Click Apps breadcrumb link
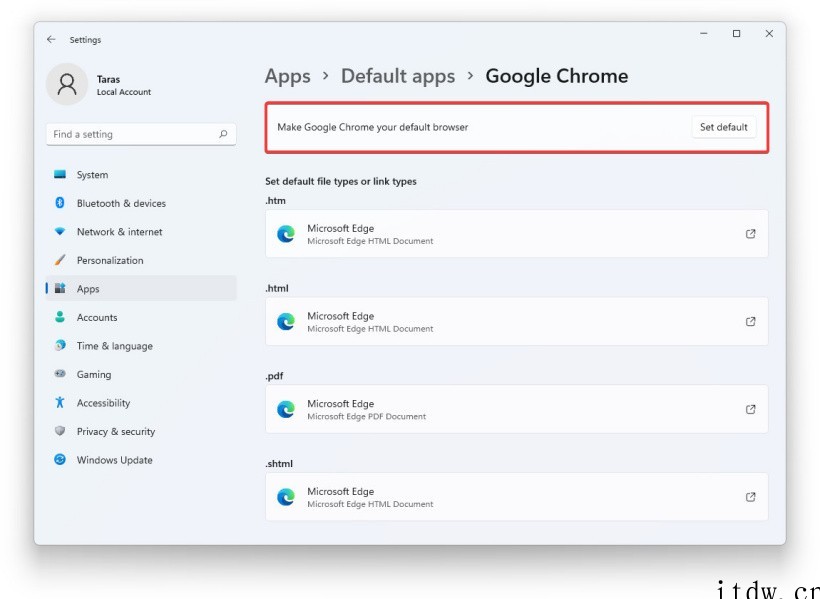This screenshot has height=599, width=820. click(x=288, y=76)
